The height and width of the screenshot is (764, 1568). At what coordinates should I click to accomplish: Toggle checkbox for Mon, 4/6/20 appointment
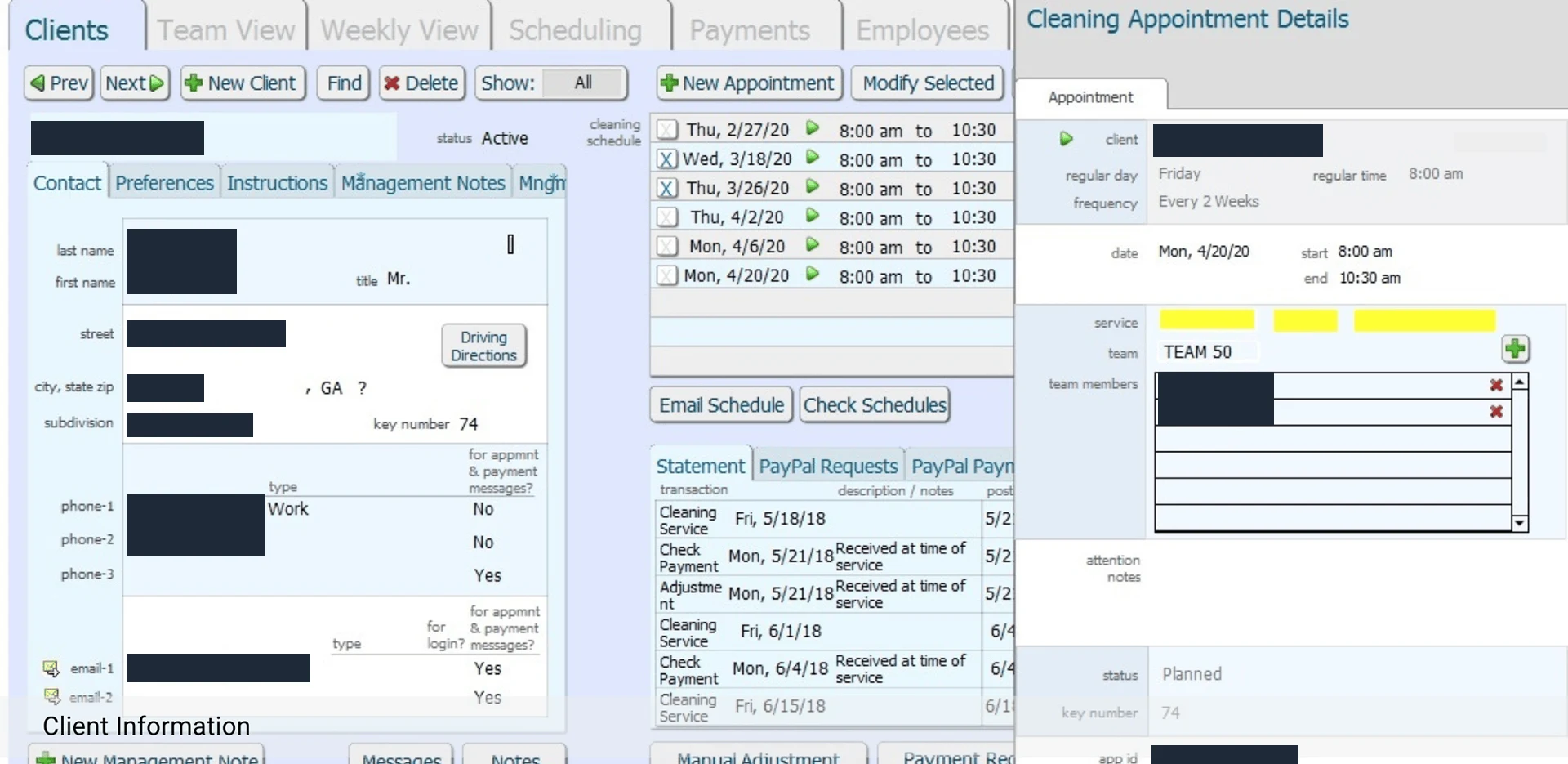coord(667,247)
